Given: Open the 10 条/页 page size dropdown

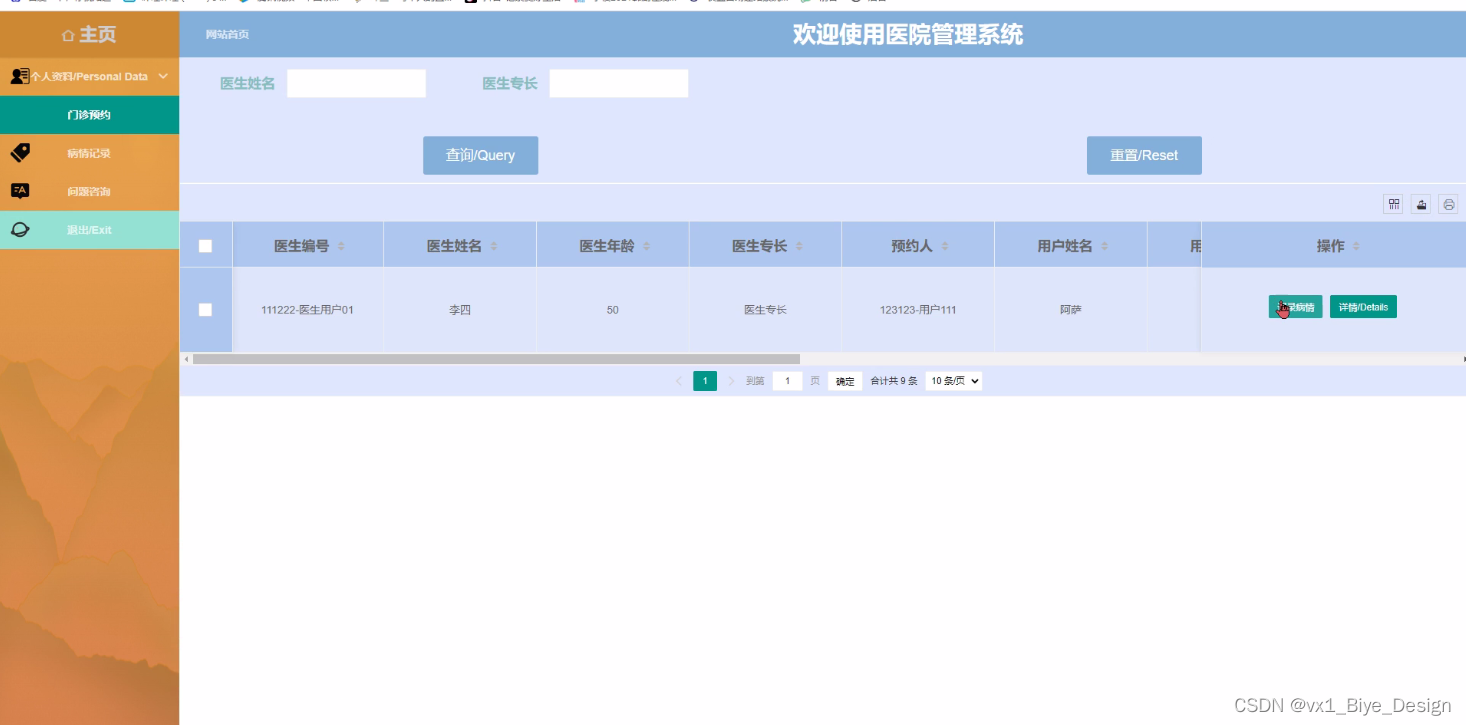Looking at the screenshot, I should pos(954,381).
